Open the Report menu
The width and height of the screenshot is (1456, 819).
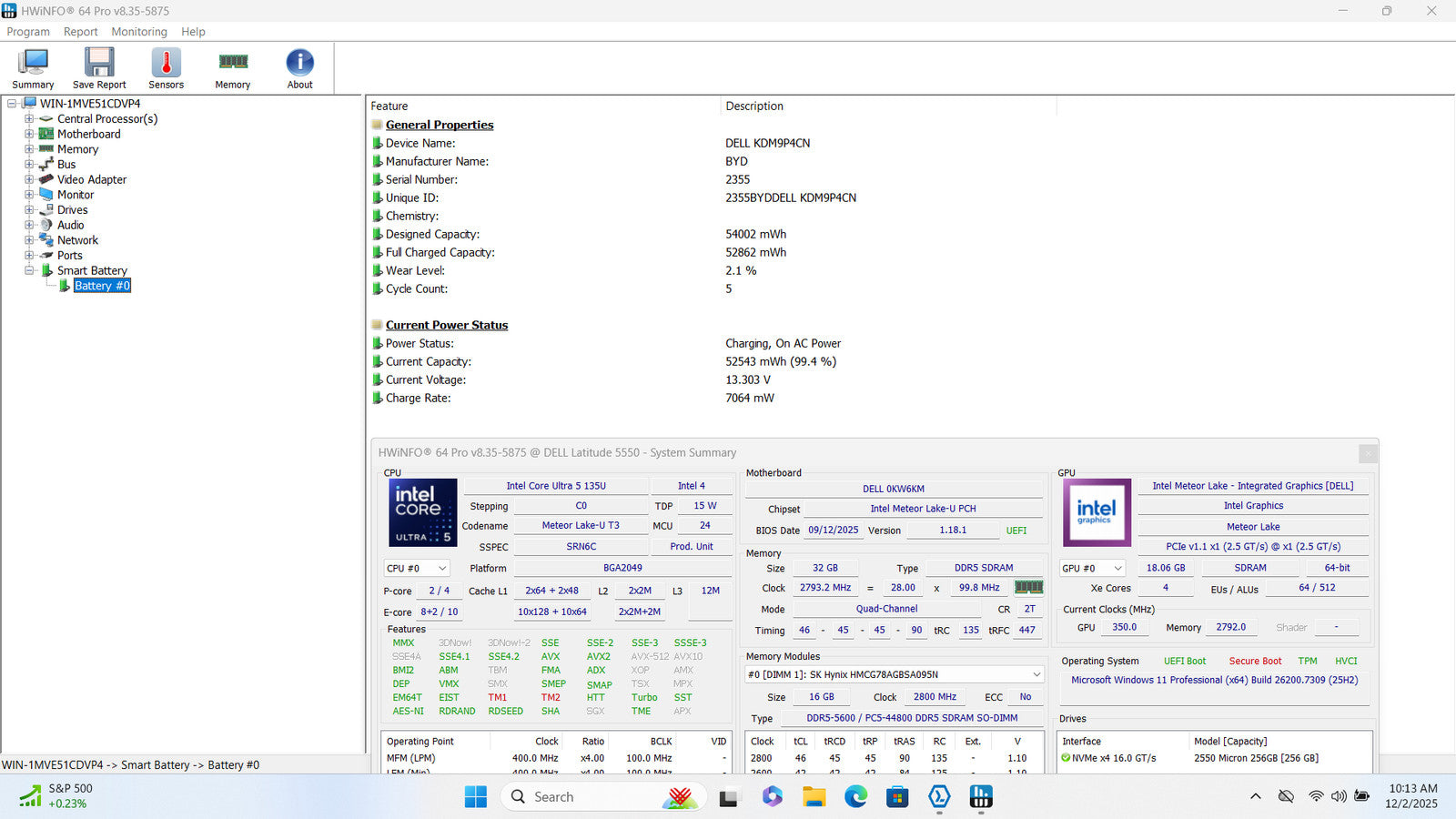80,32
